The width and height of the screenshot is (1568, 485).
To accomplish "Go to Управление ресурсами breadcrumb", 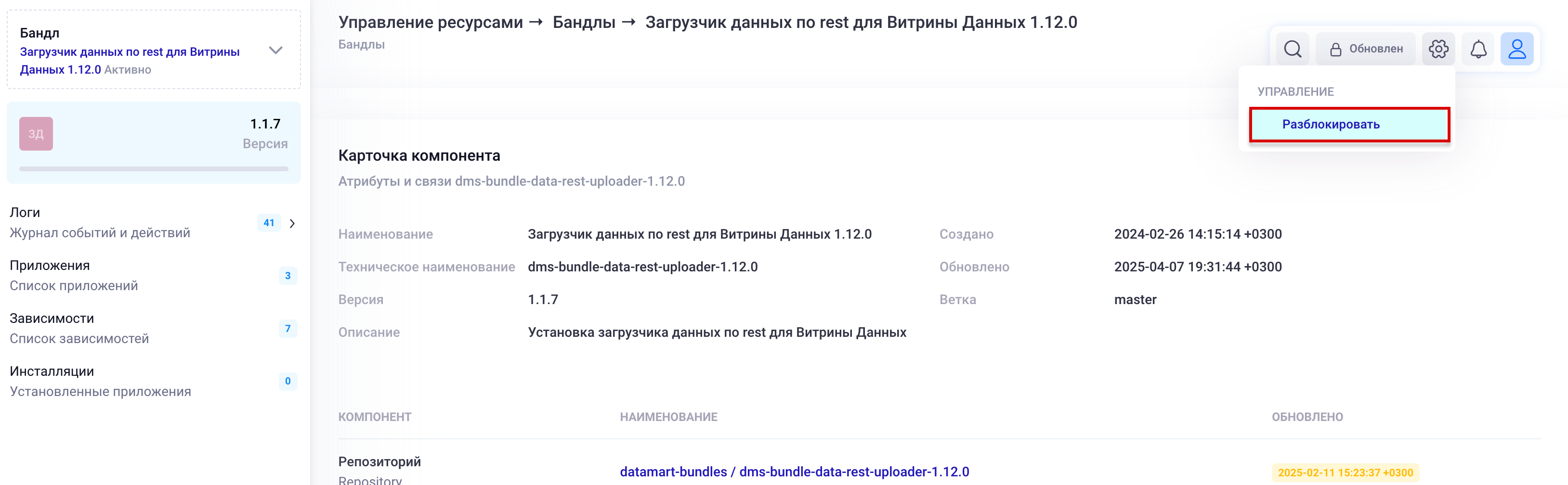I will point(431,22).
